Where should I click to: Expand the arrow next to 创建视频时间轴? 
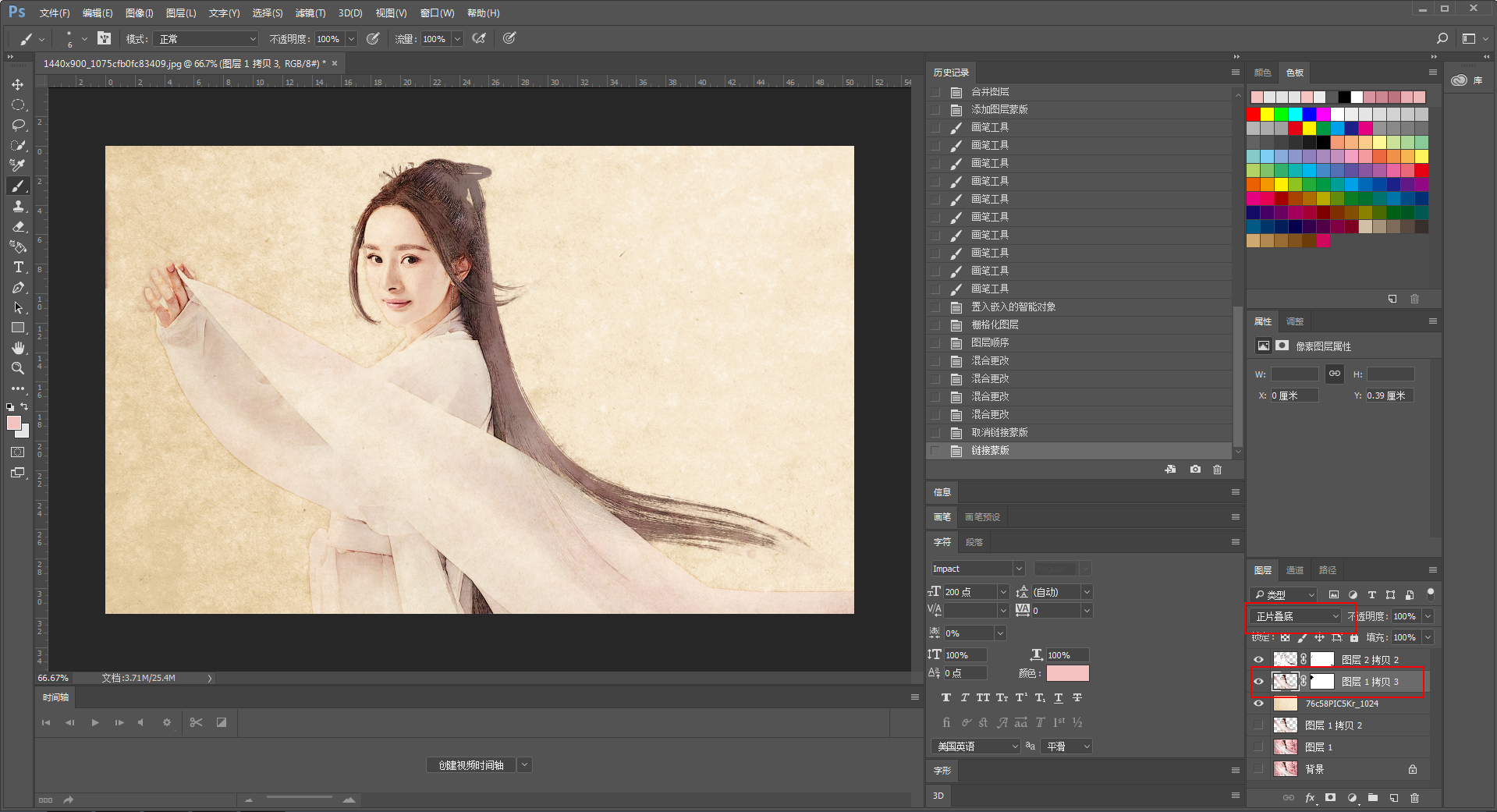[526, 765]
